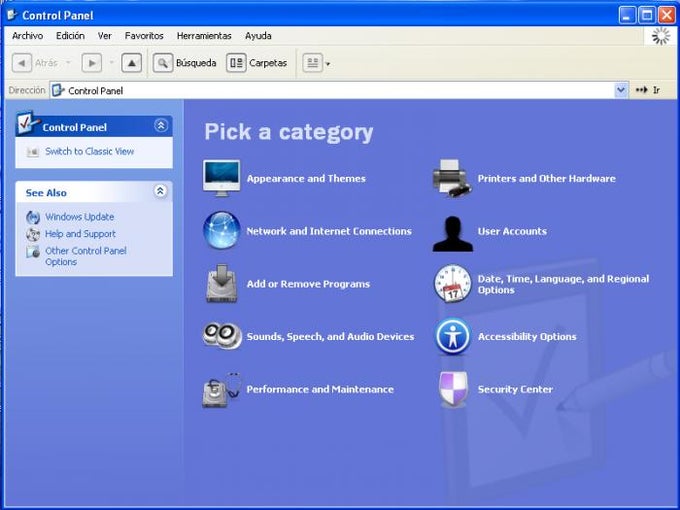Click the Printers and Other Hardware label

pos(546,178)
